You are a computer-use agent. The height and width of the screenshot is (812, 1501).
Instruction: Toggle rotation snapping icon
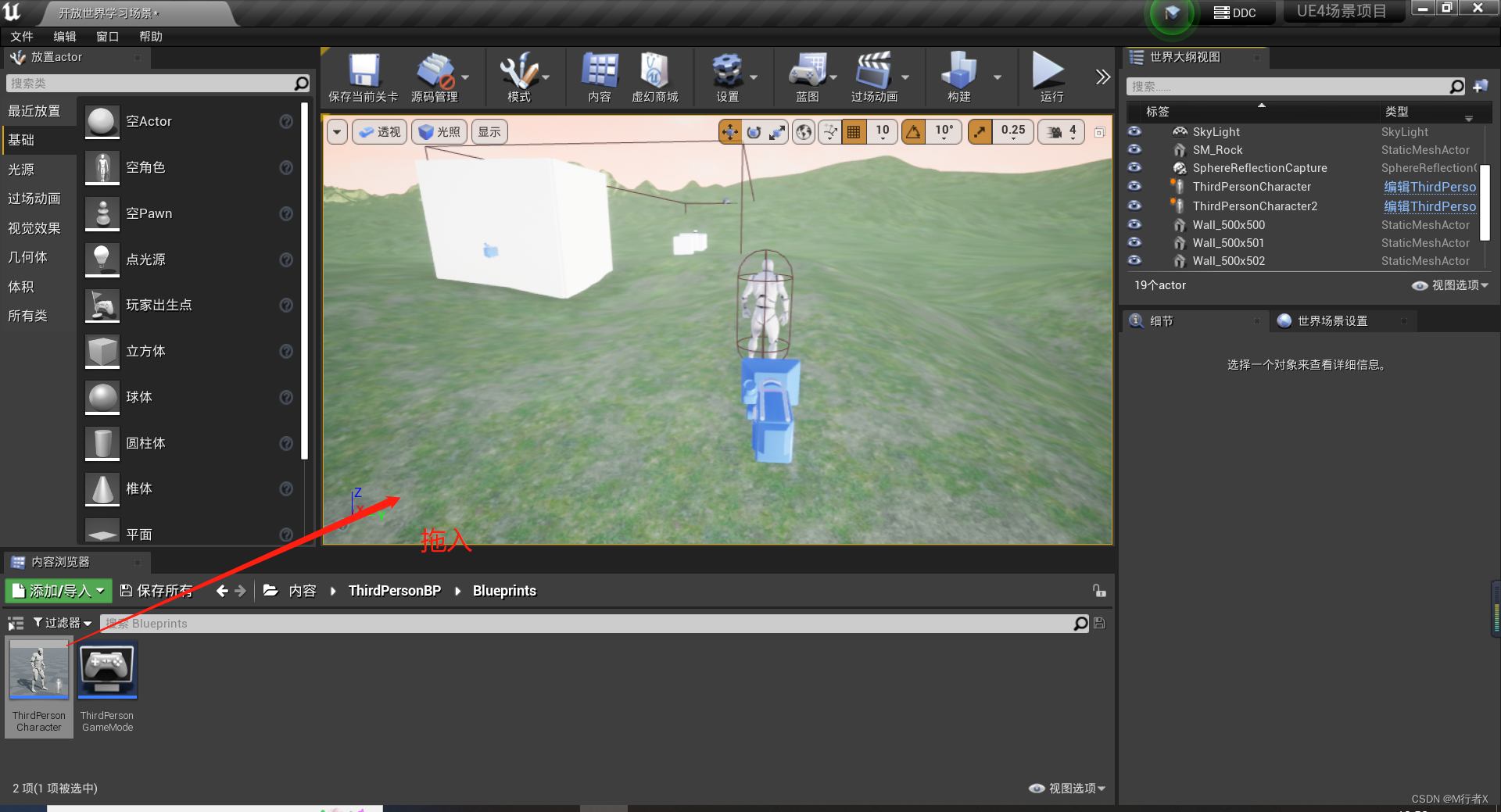tap(913, 132)
